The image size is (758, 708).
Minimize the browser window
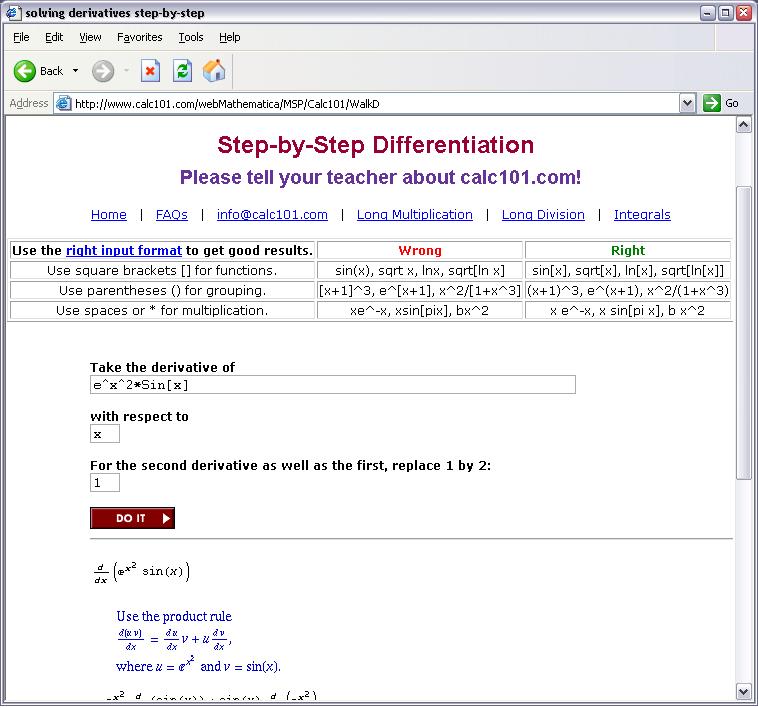coord(708,13)
